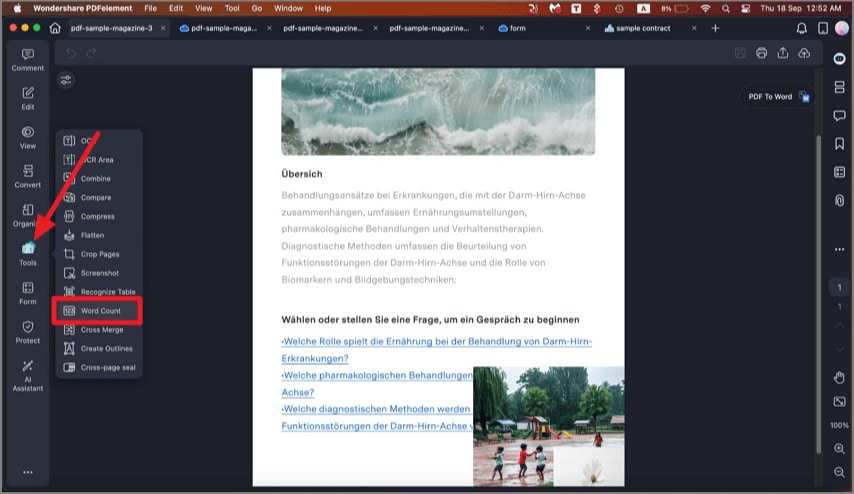This screenshot has width=854, height=494.
Task: Open the bookmark panel on right
Action: [839, 143]
